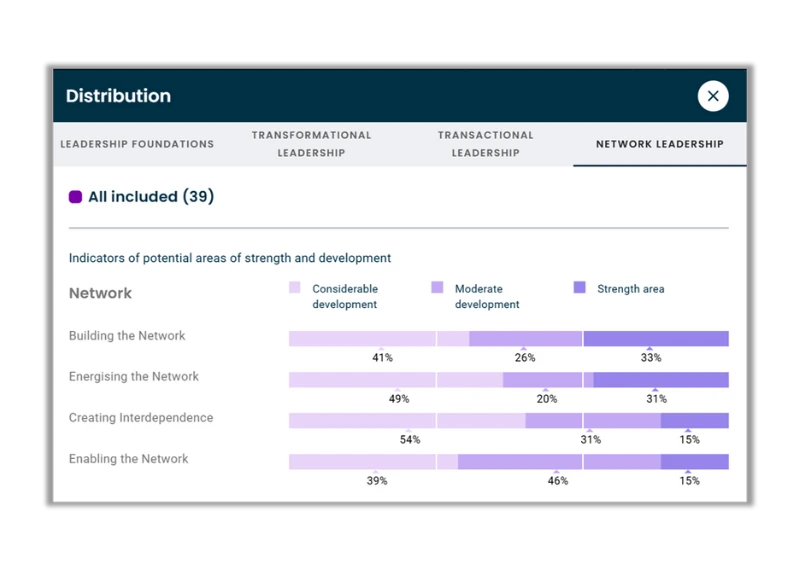This screenshot has height=571, width=800.
Task: Open the Transformational Leadership tab
Action: [x=311, y=144]
